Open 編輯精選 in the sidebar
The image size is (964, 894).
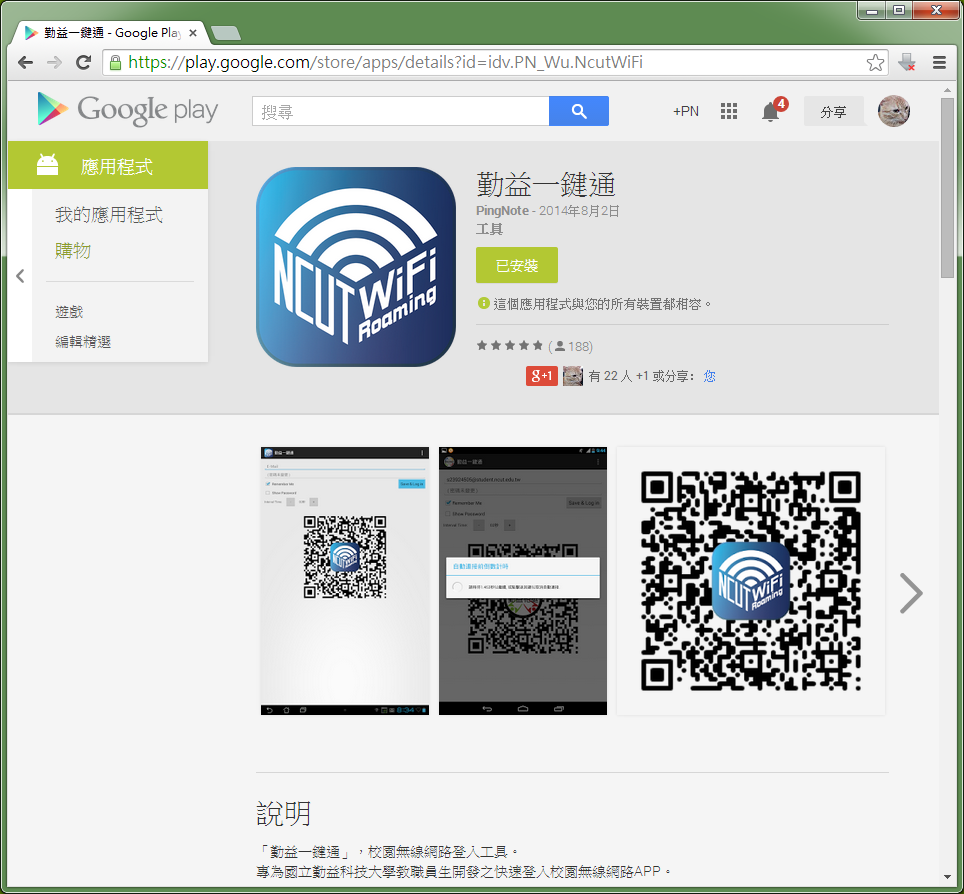[x=83, y=341]
